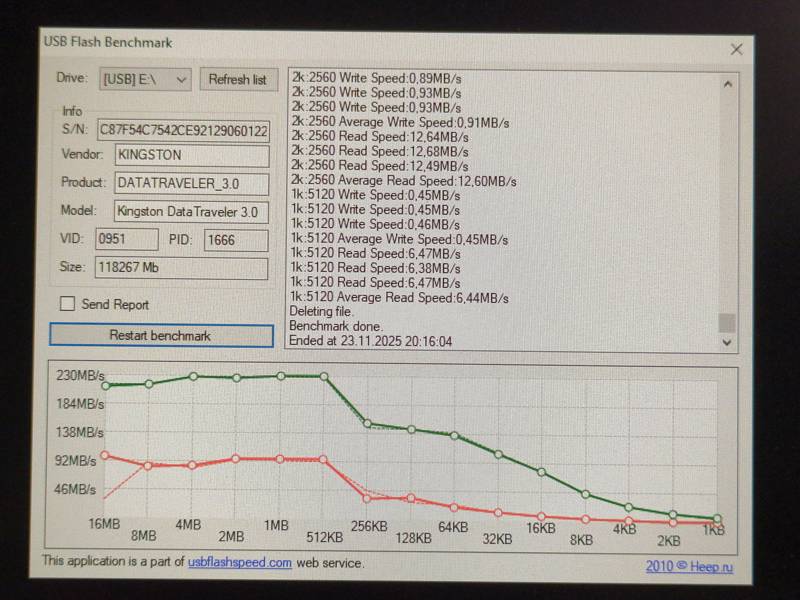Click the Restart benchmark button
This screenshot has height=600, width=800.
pyautogui.click(x=161, y=336)
